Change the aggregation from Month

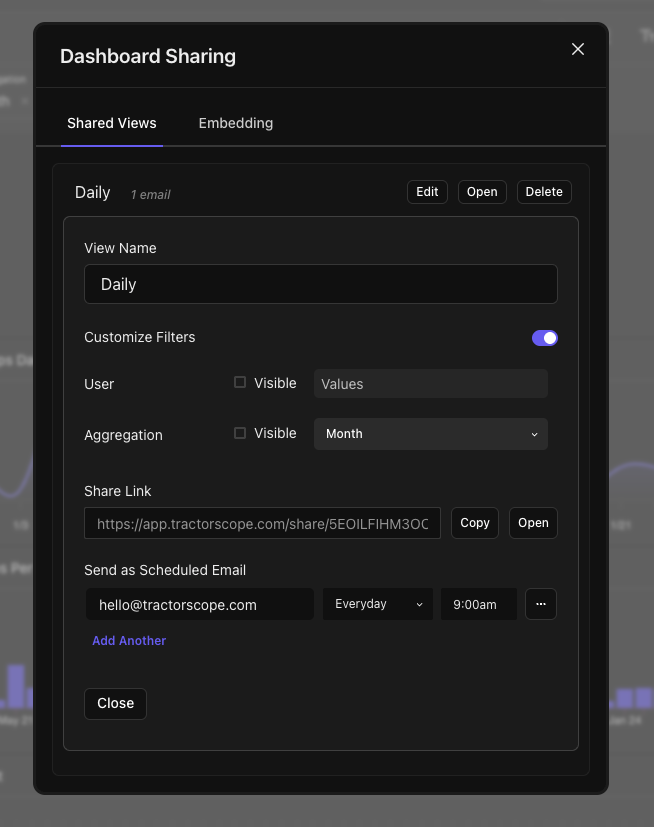click(x=430, y=434)
